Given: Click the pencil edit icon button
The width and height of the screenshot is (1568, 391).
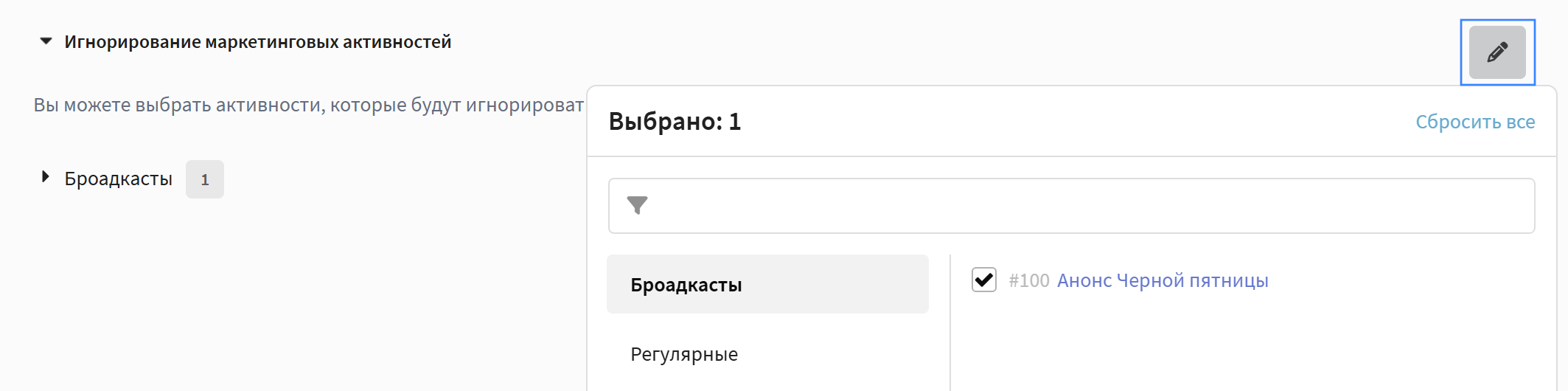Looking at the screenshot, I should coord(1497,52).
